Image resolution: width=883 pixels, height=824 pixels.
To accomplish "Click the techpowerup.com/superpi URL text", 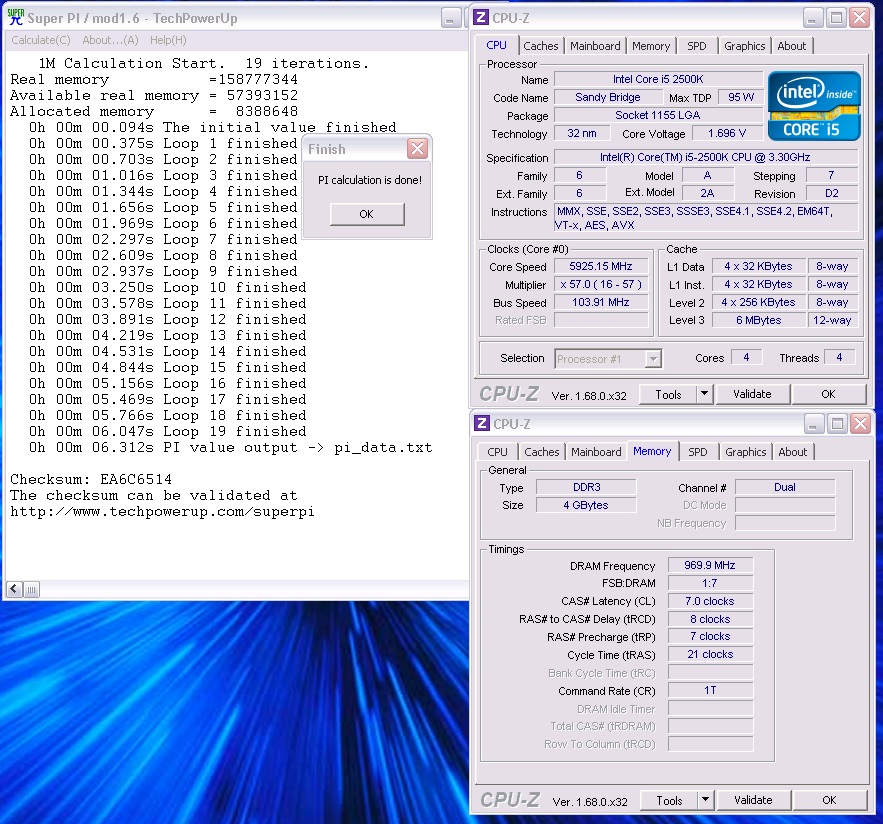I will 162,511.
